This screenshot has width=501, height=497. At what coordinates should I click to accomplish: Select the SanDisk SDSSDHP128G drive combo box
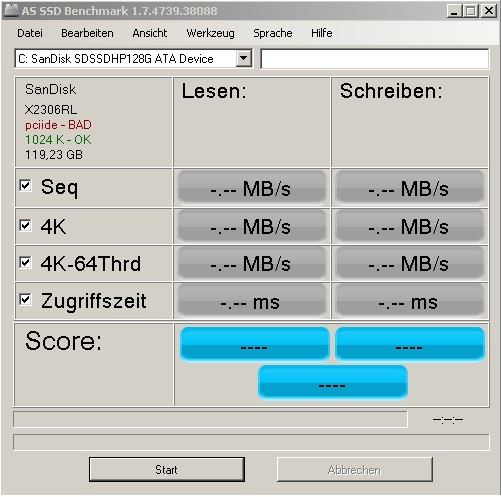click(x=133, y=59)
